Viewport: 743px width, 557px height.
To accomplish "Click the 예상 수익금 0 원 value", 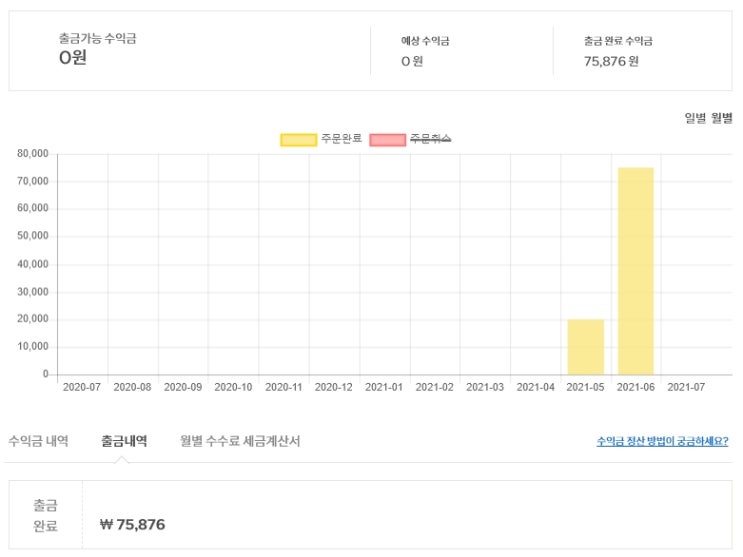I will click(412, 61).
